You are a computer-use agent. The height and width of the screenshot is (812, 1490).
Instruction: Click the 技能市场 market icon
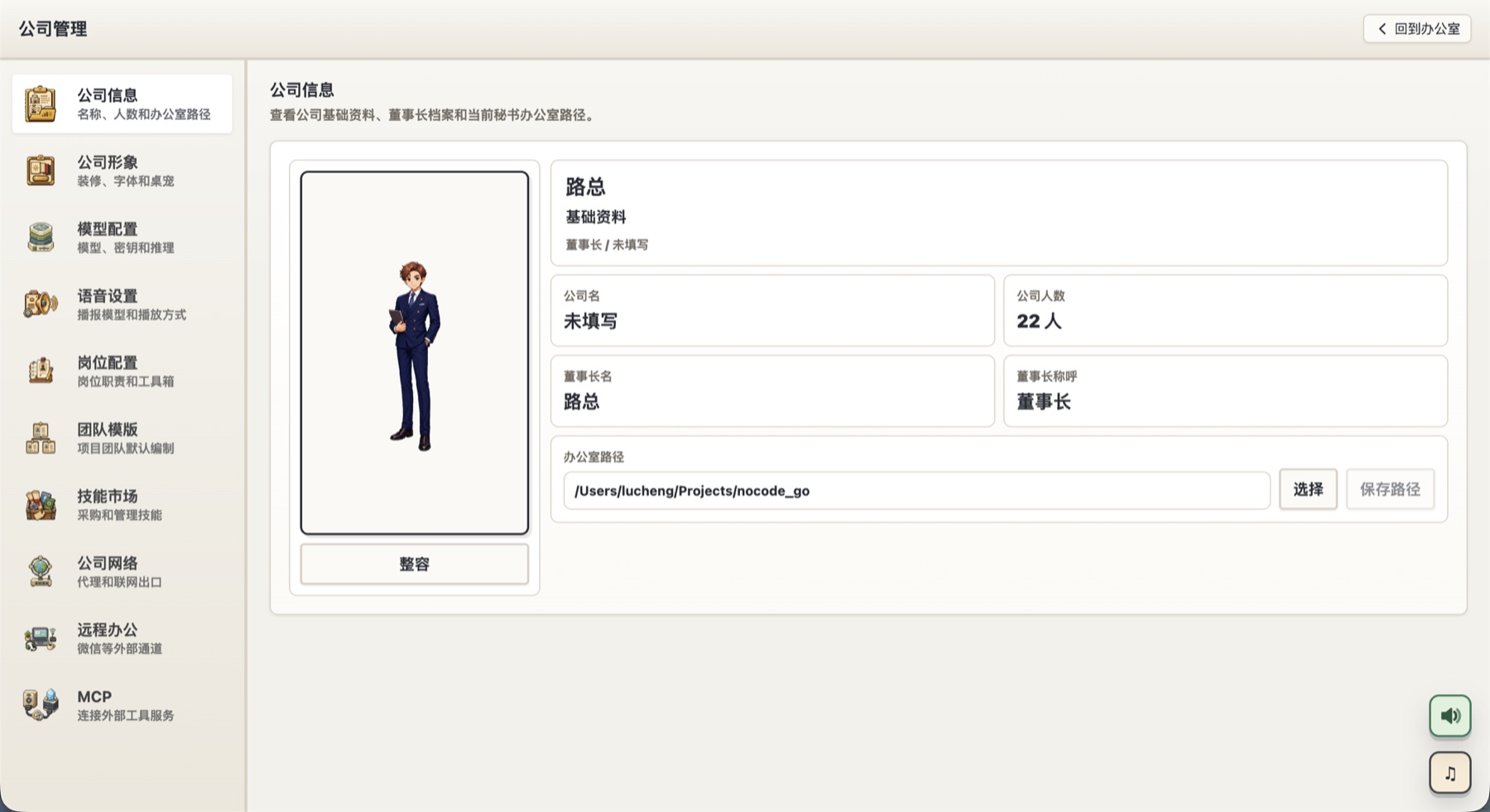tap(40, 505)
